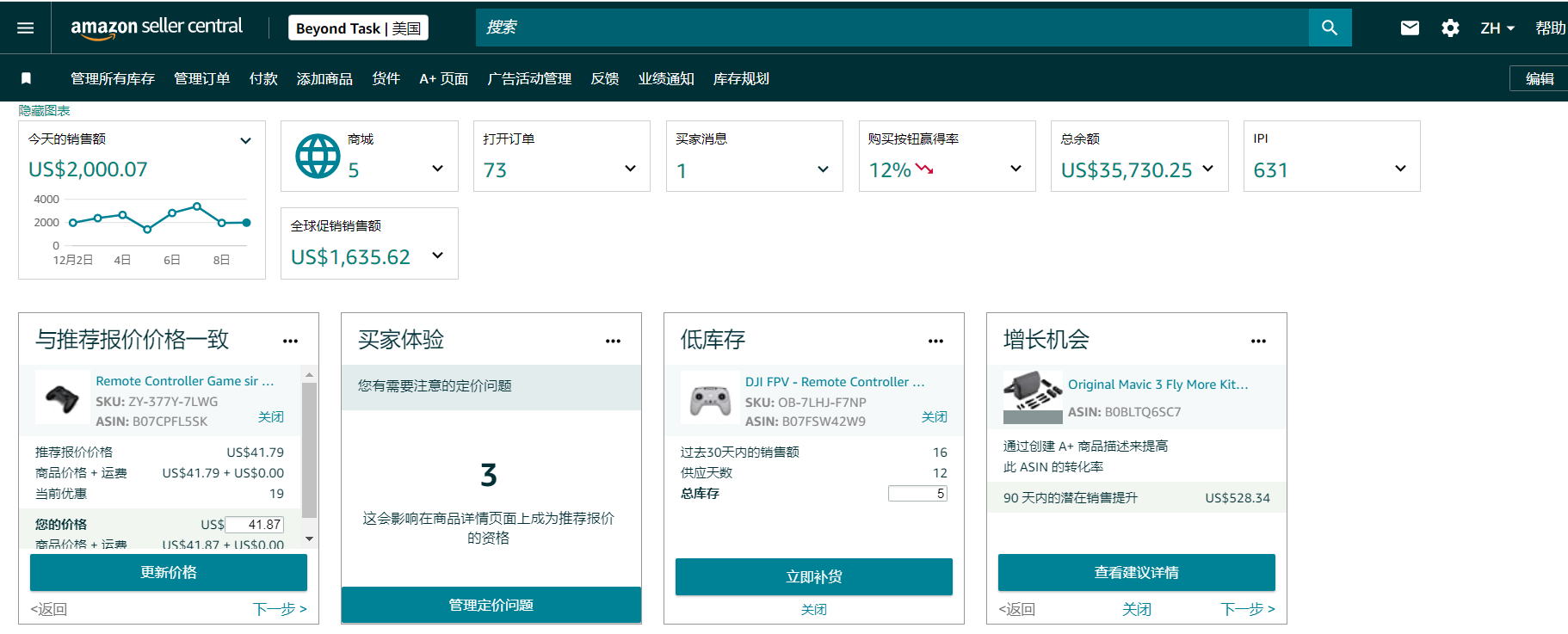The image size is (1568, 634).
Task: Click the bookmark icon in navigation bar
Action: click(27, 78)
